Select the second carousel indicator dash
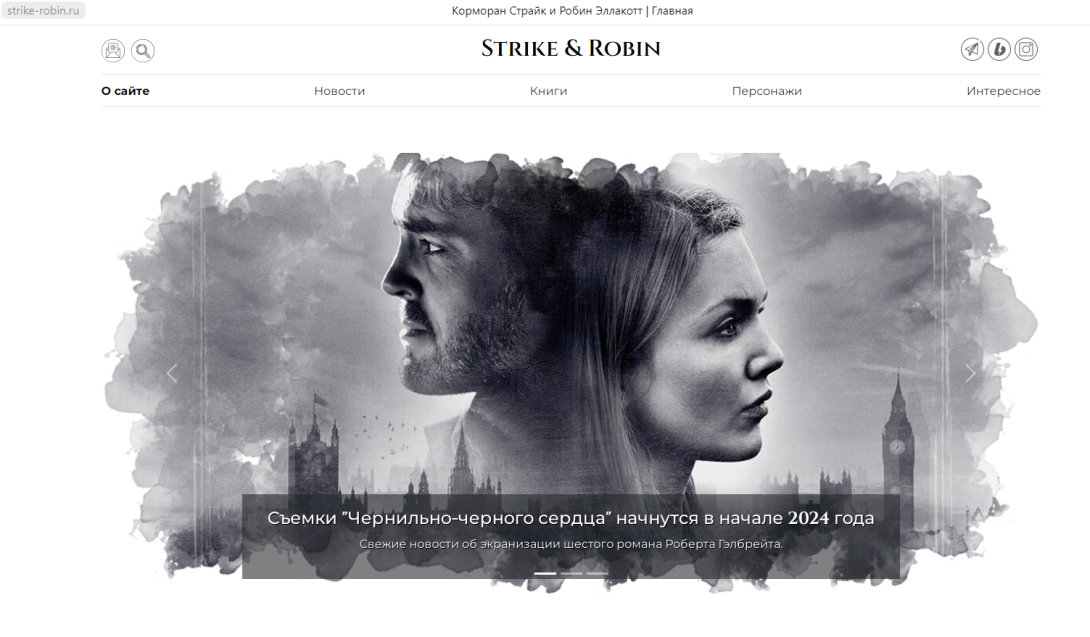 [x=571, y=574]
